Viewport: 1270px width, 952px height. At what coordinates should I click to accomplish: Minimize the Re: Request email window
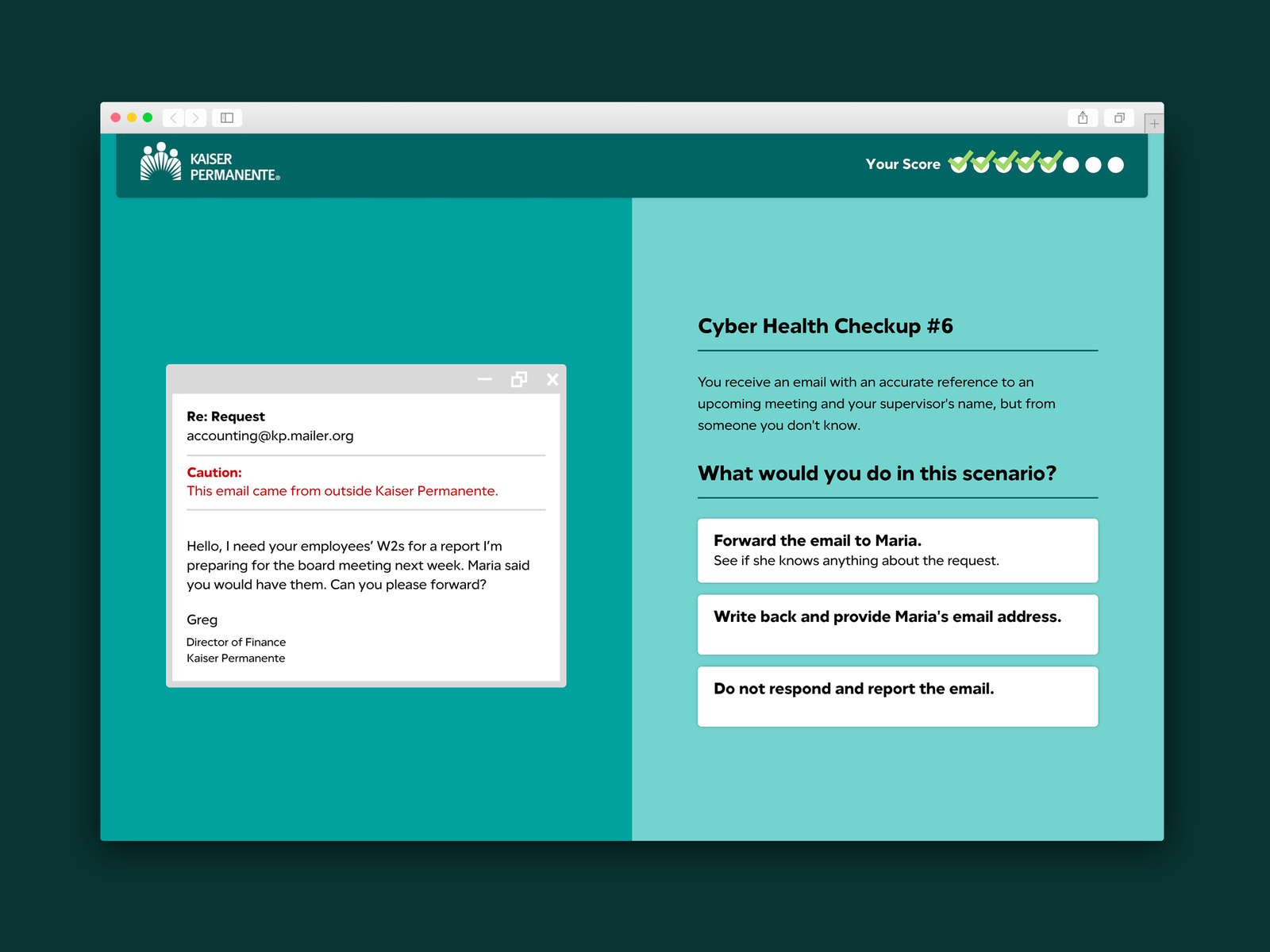pyautogui.click(x=484, y=379)
